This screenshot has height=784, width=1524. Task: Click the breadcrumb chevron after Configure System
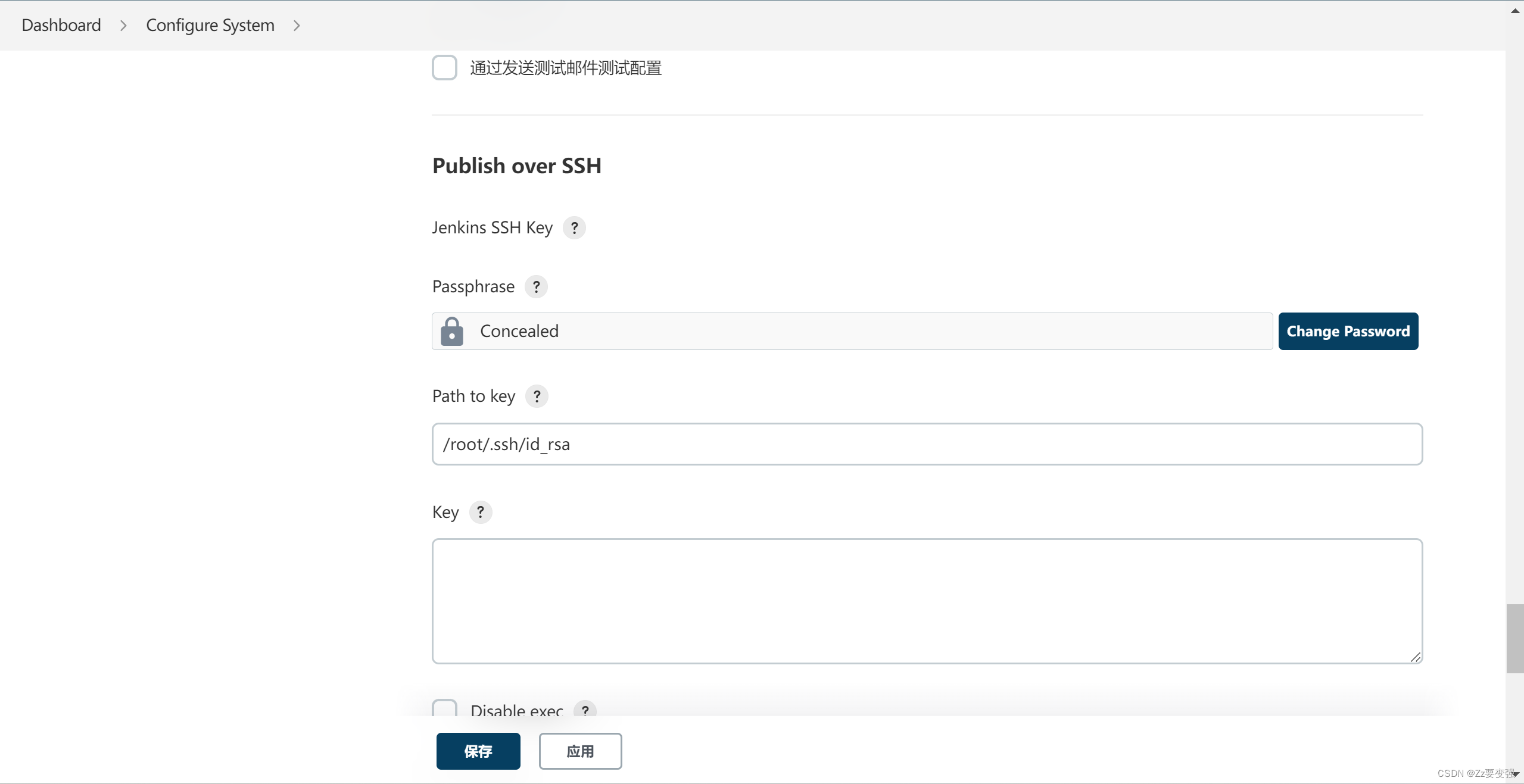coord(295,25)
